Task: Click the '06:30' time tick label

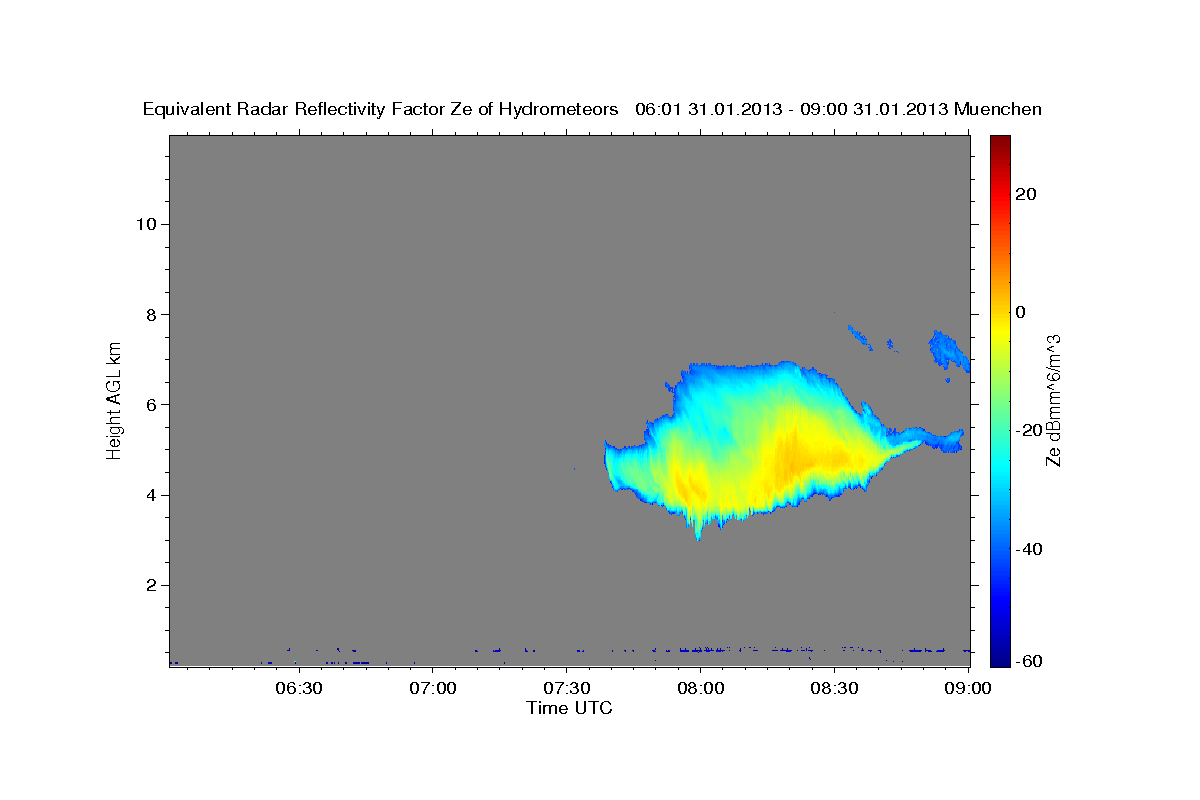Action: point(298,688)
